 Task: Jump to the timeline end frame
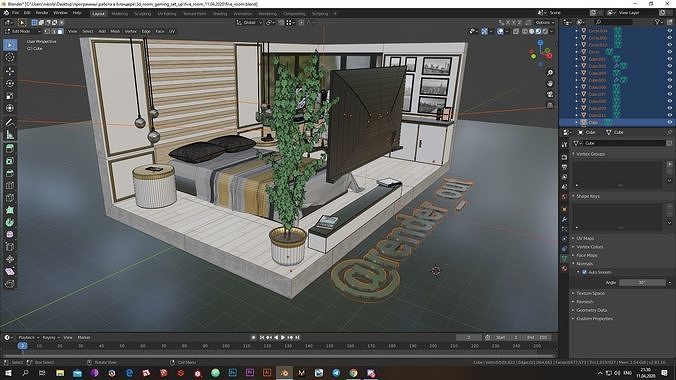(x=297, y=338)
